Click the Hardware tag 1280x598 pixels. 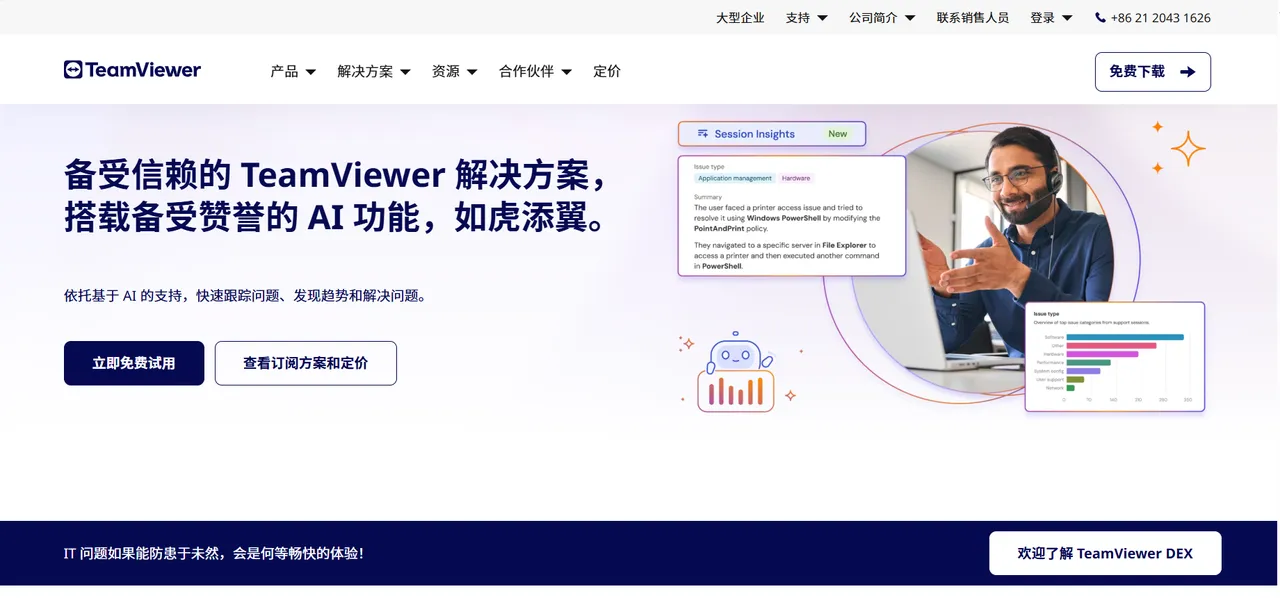pos(796,178)
